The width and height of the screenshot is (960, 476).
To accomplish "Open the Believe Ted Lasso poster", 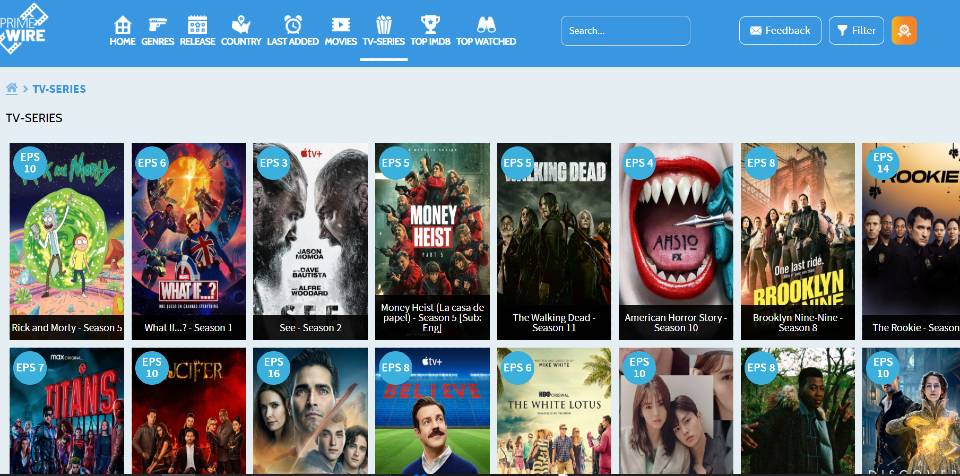I will click(x=432, y=410).
